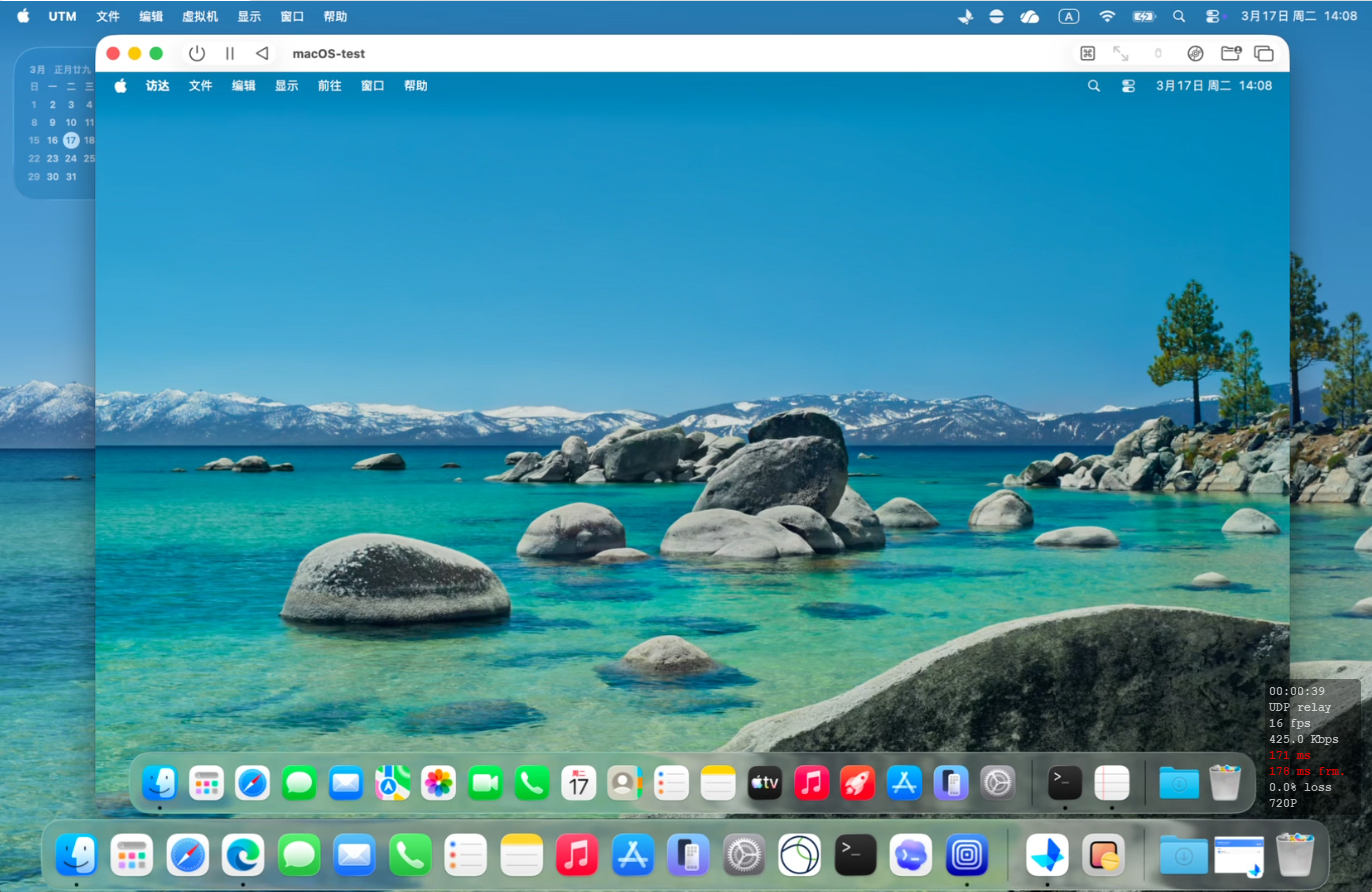Open Control Center inside the guest VM
Viewport: 1372px width, 892px height.
click(x=1128, y=86)
